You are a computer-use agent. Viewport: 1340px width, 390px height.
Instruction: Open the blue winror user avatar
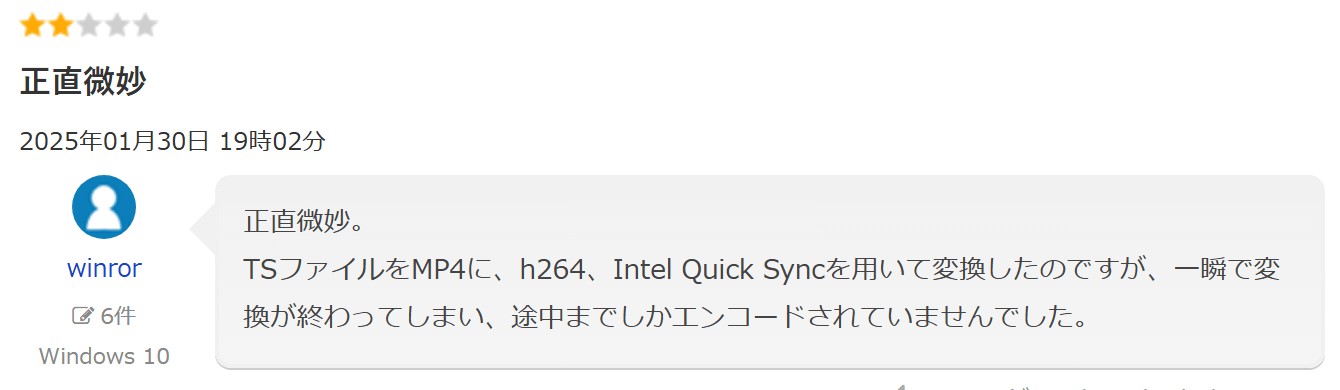pyautogui.click(x=104, y=207)
